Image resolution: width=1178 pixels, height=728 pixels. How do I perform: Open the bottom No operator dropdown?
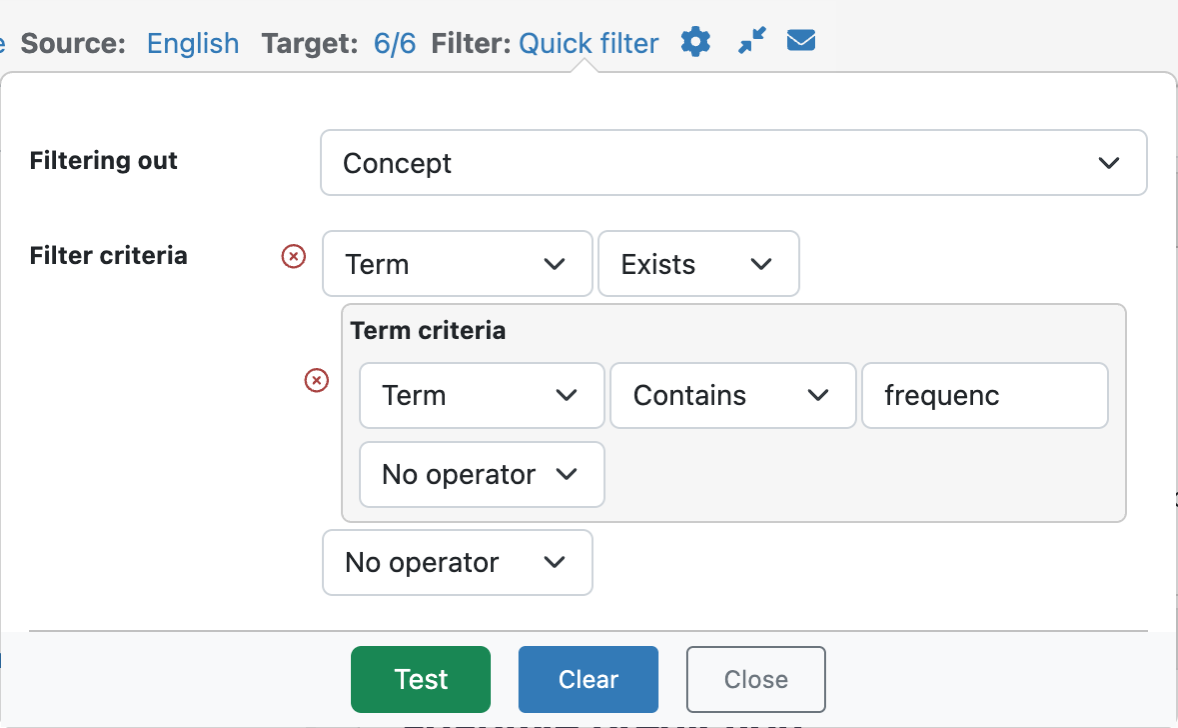458,563
